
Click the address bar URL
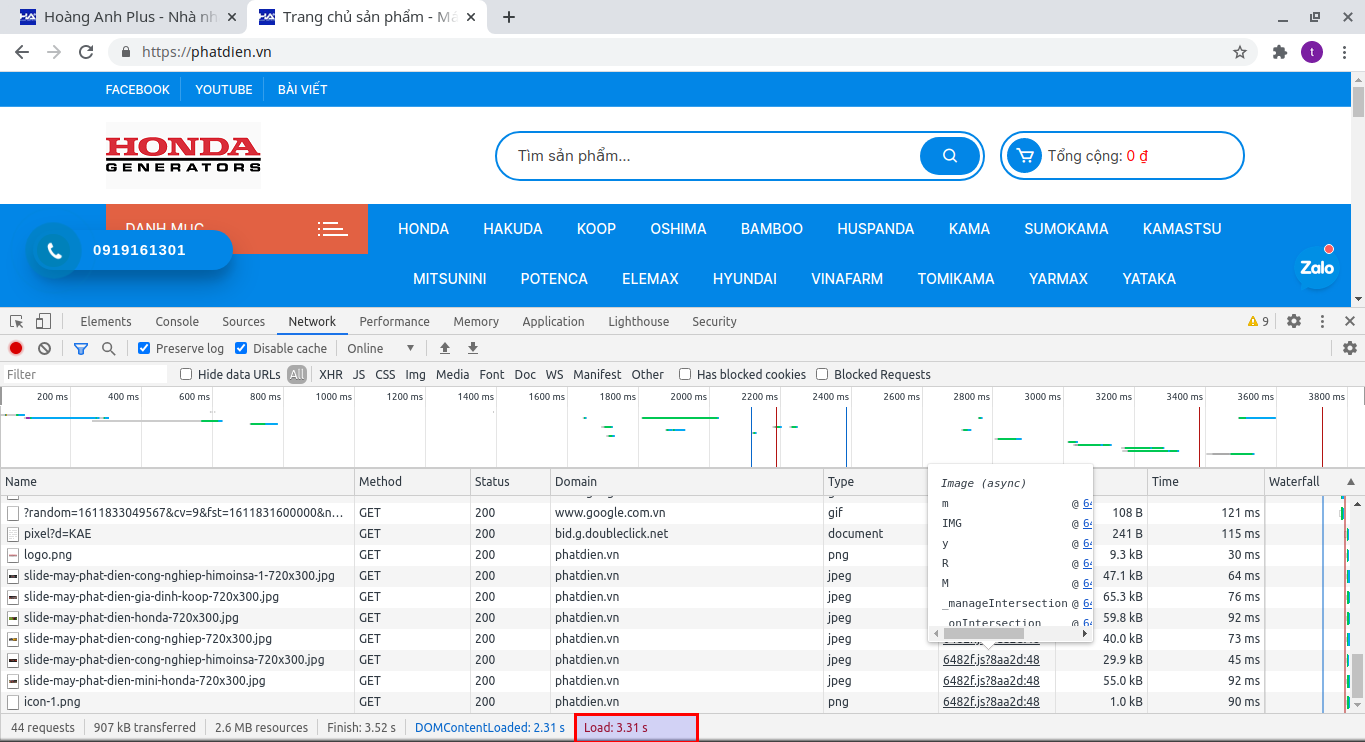[207, 52]
